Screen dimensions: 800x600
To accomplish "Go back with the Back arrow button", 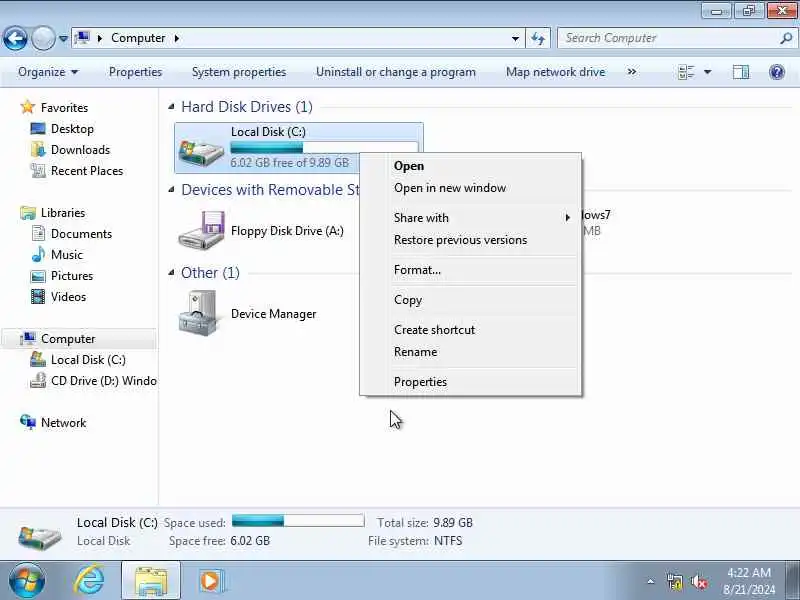I will click(x=15, y=38).
